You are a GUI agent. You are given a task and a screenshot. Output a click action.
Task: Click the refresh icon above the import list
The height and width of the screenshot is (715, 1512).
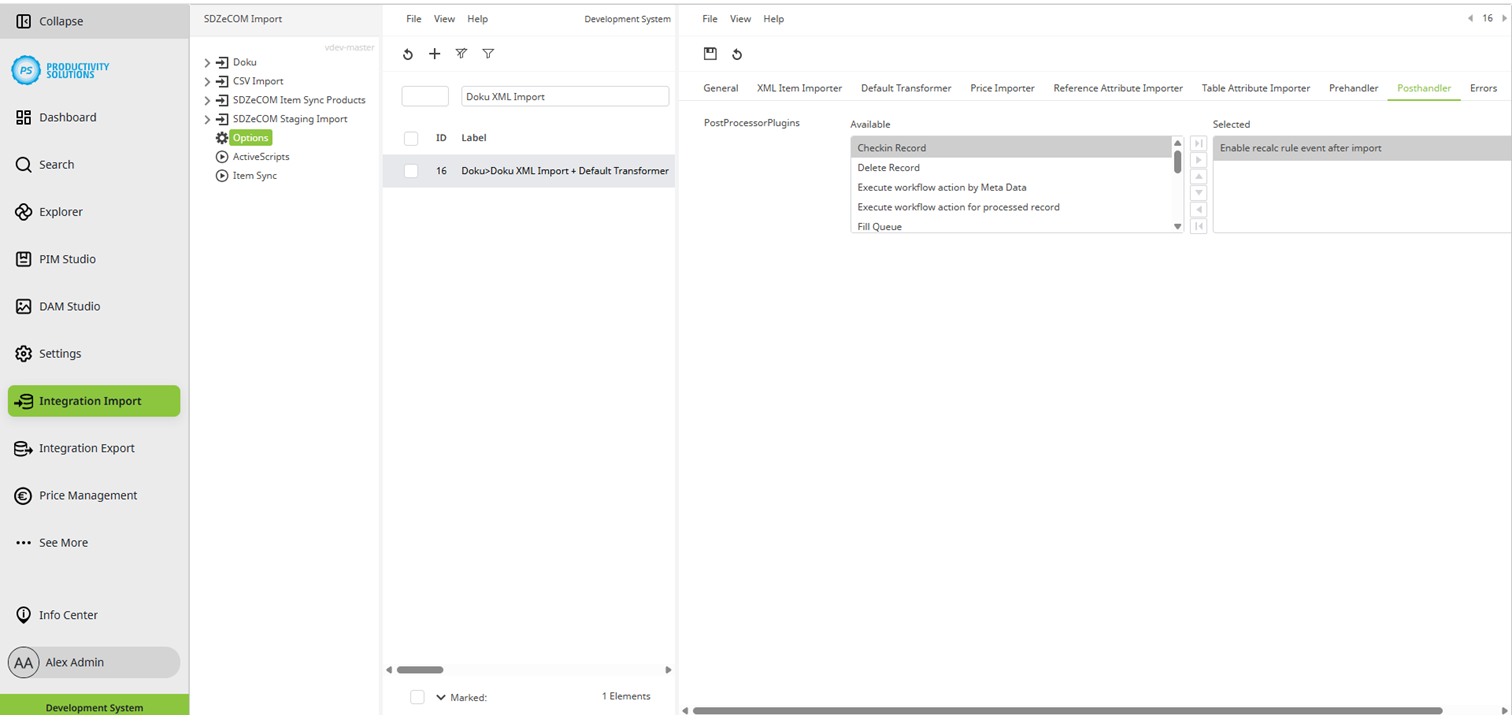pyautogui.click(x=407, y=54)
